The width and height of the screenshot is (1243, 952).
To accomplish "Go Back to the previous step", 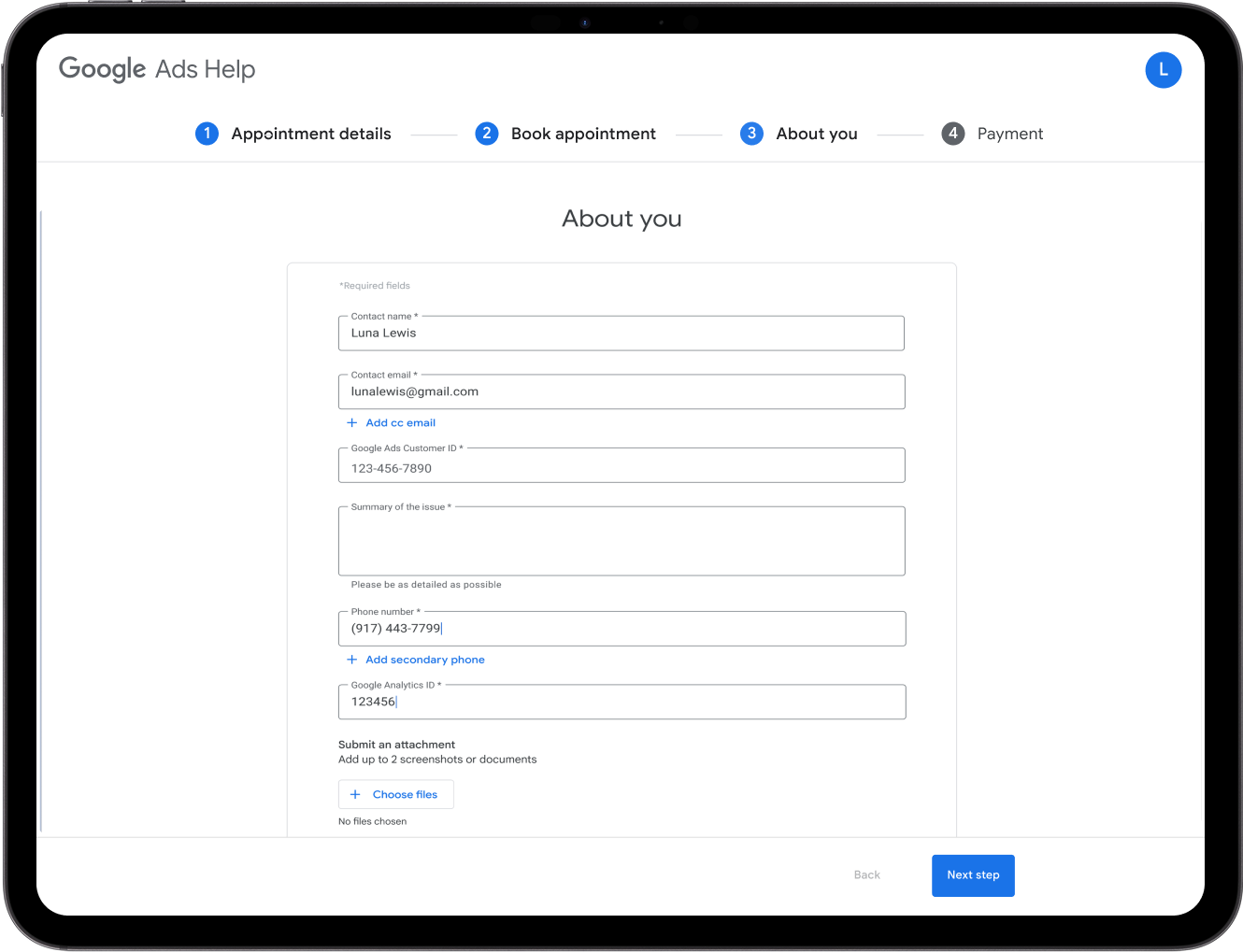I will [x=867, y=875].
